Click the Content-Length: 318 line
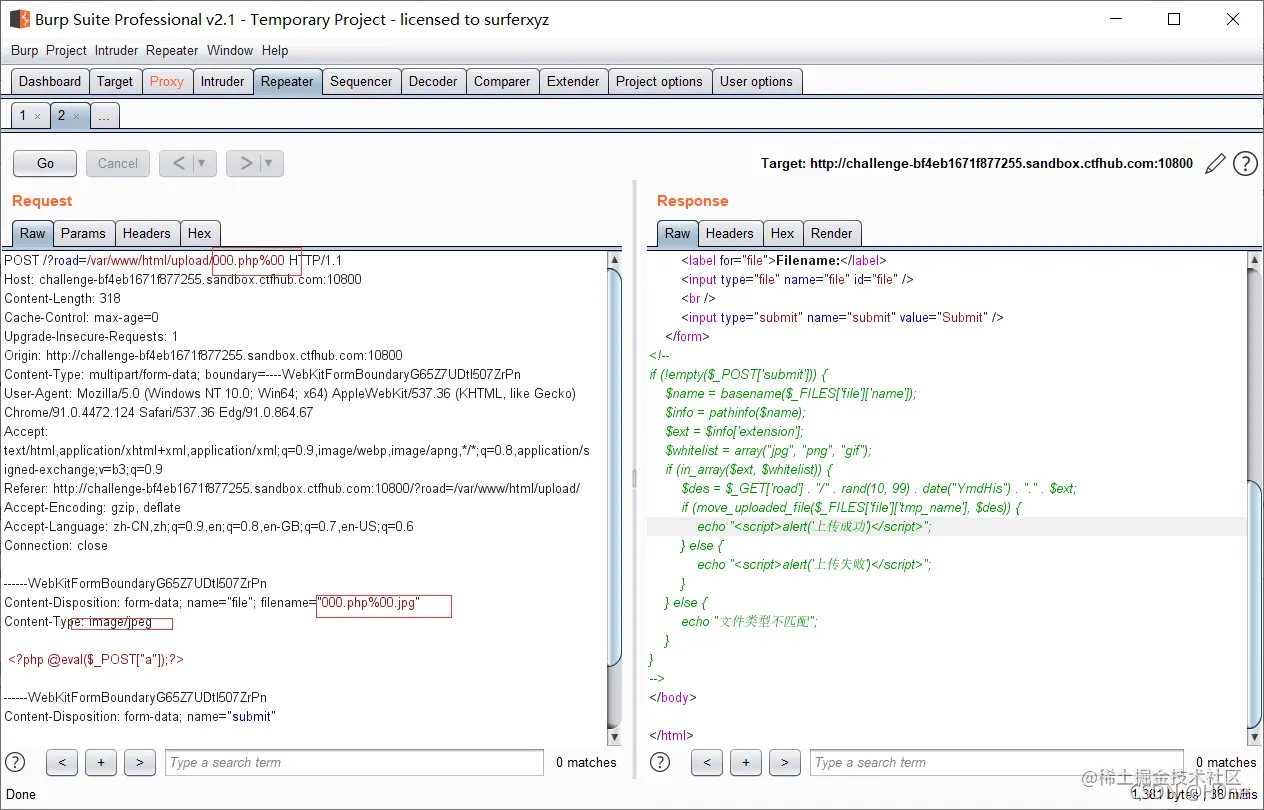1264x810 pixels. (x=62, y=298)
